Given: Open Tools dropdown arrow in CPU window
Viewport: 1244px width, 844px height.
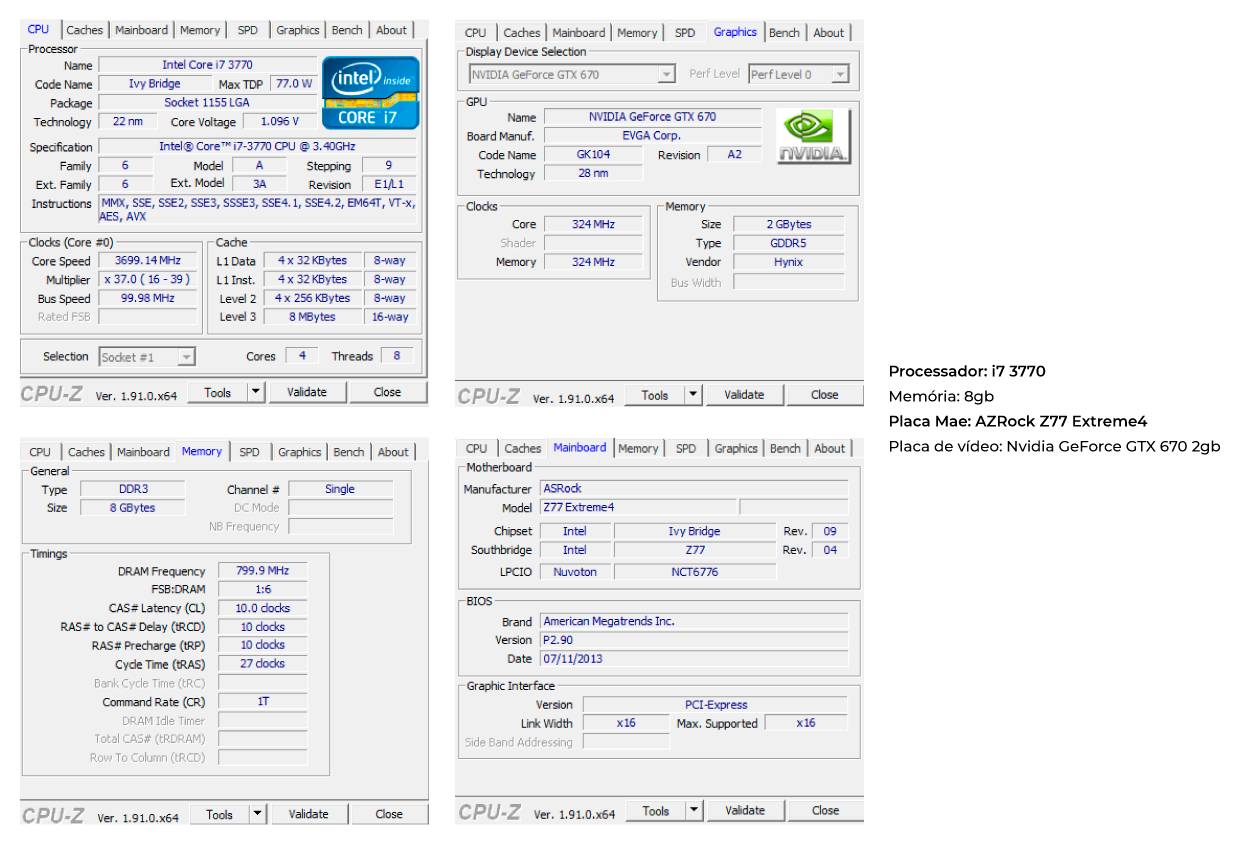Looking at the screenshot, I should pyautogui.click(x=256, y=392).
